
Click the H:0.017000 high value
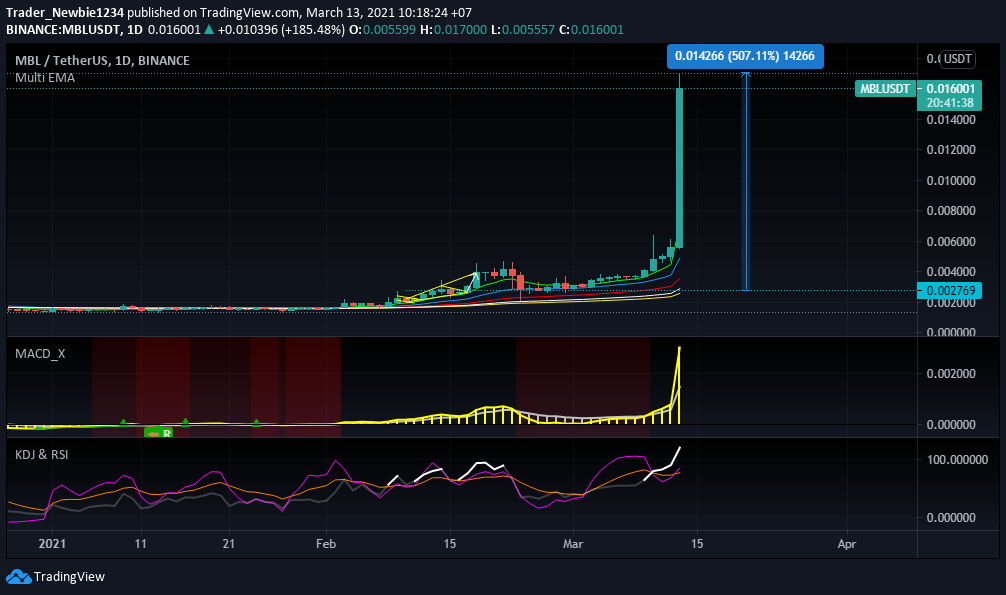pos(454,30)
